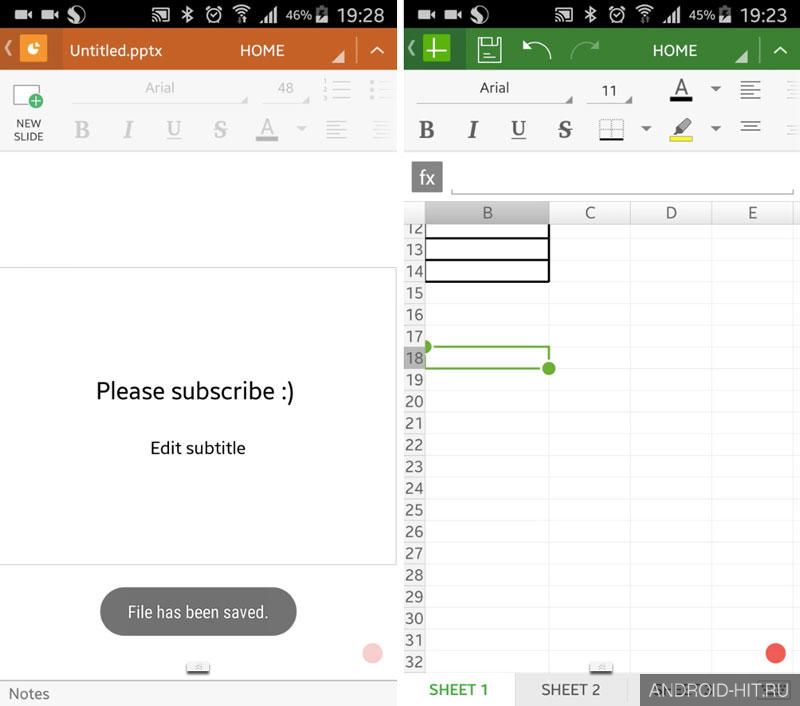Screen dimensions: 800x706
Task: Align text left in presentation toolbar
Action: [x=336, y=130]
